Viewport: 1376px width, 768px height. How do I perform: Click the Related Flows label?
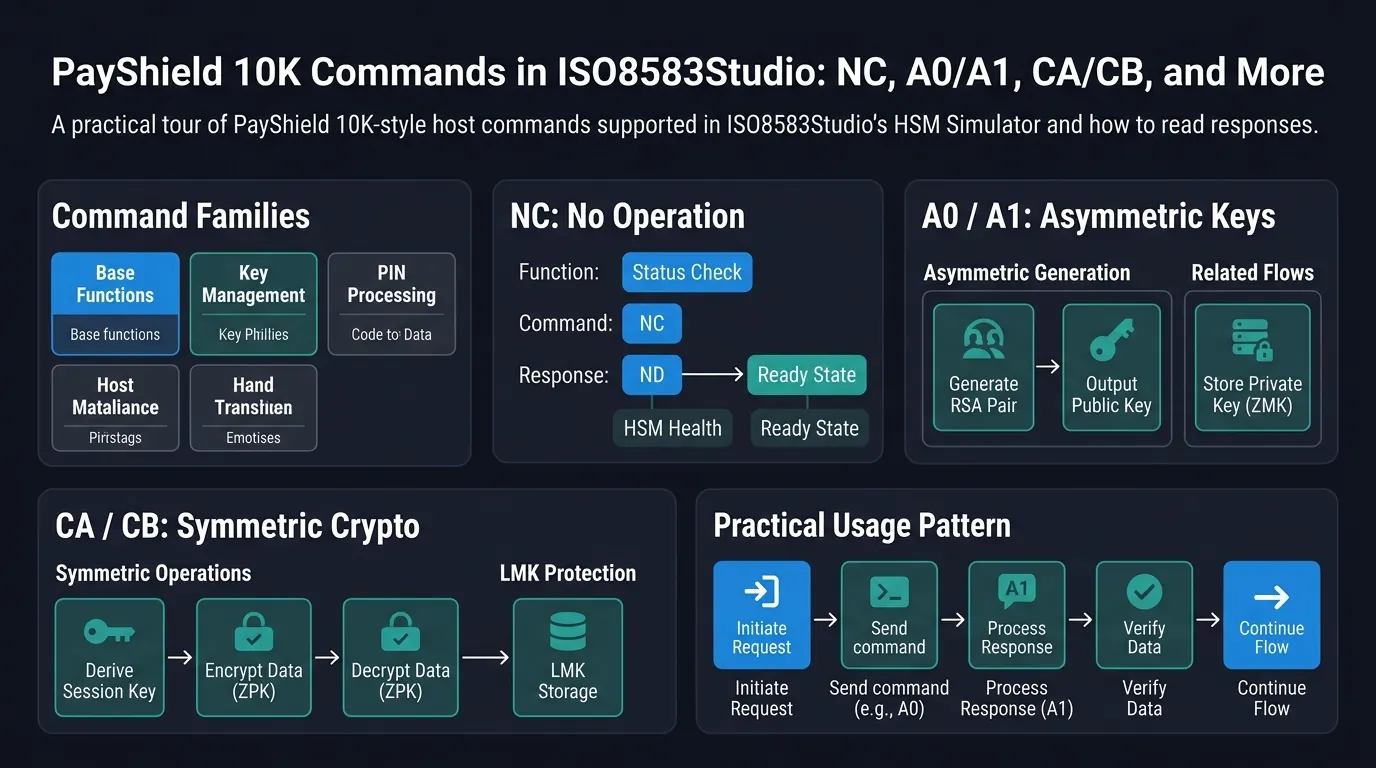[x=1253, y=273]
